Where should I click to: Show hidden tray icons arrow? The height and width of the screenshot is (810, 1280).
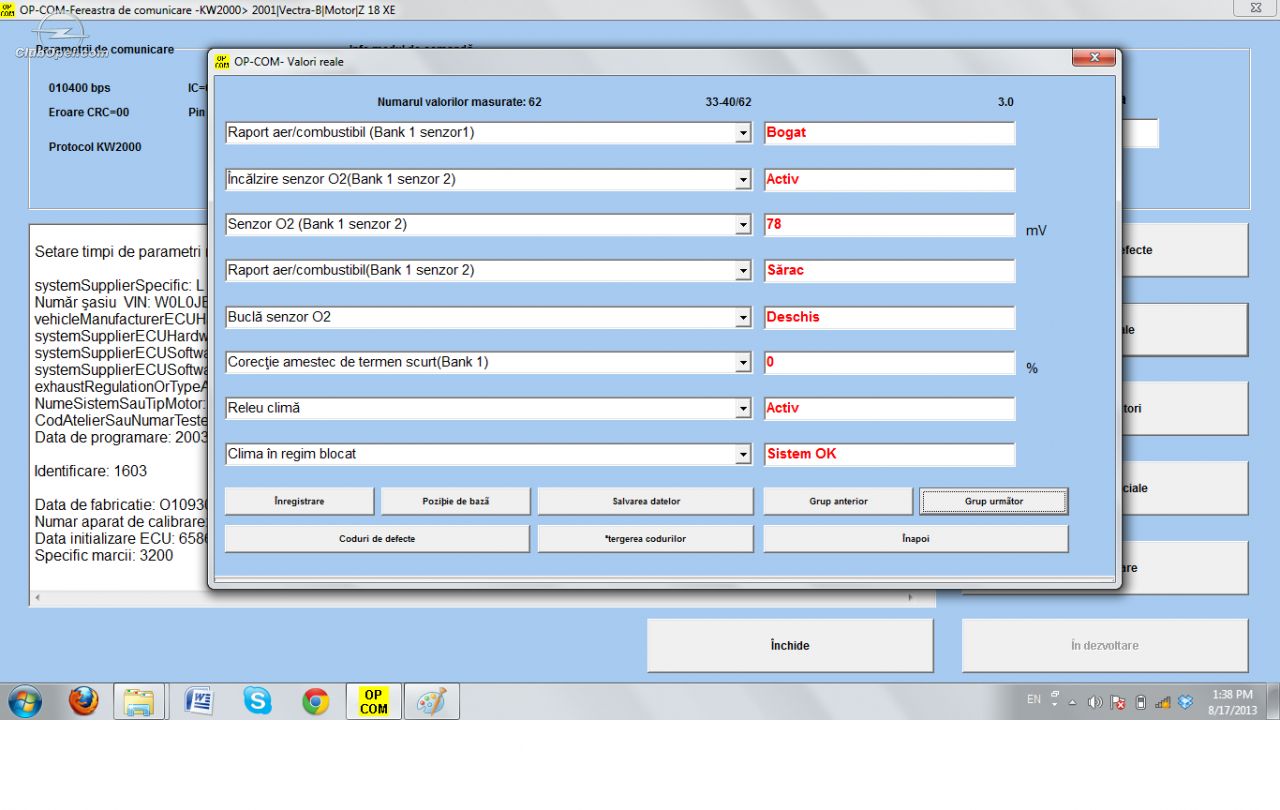click(x=1073, y=702)
